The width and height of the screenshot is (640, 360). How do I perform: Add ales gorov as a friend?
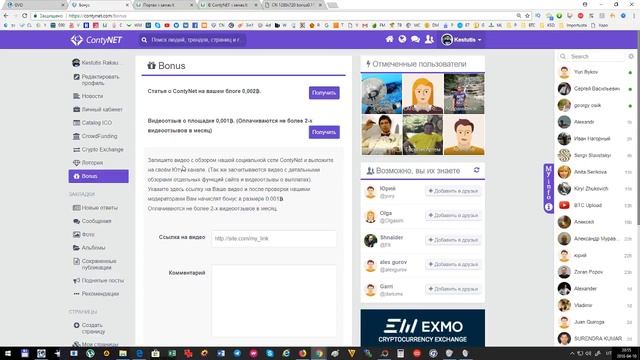click(453, 264)
